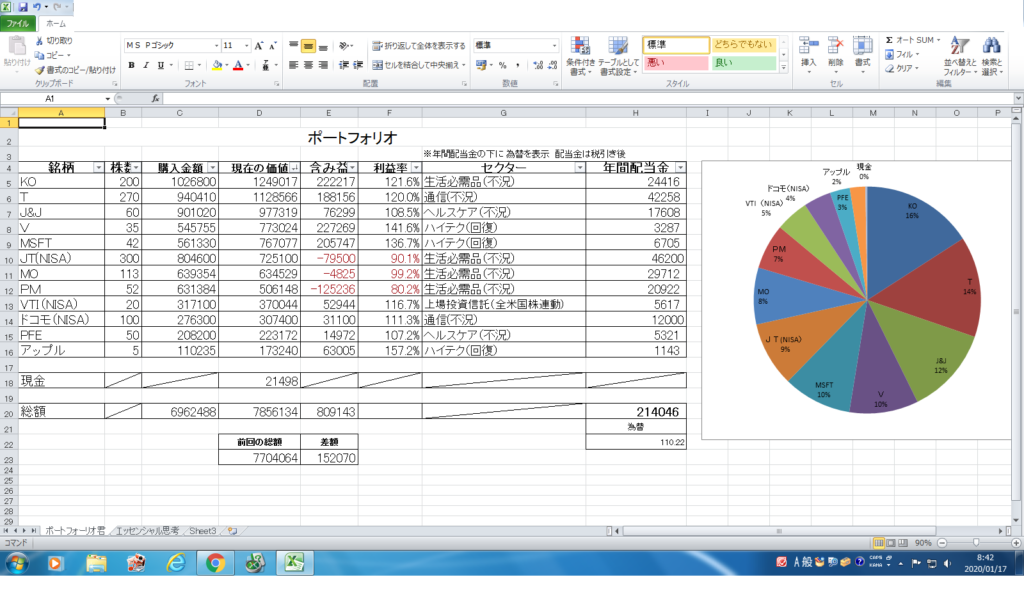Open the 条件付き書式 conditional formatting menu

580,56
